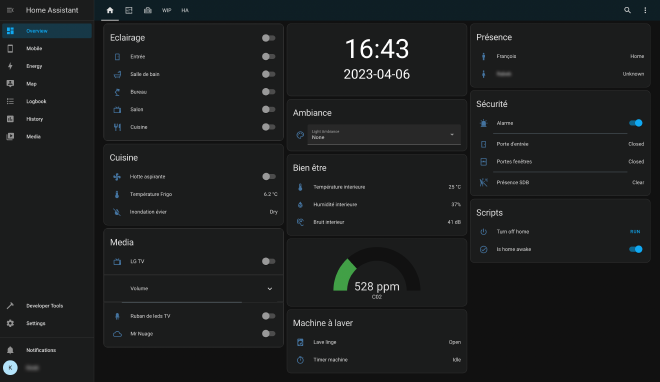This screenshot has width=660, height=382.
Task: Open the Media panel
Action: click(x=47, y=136)
